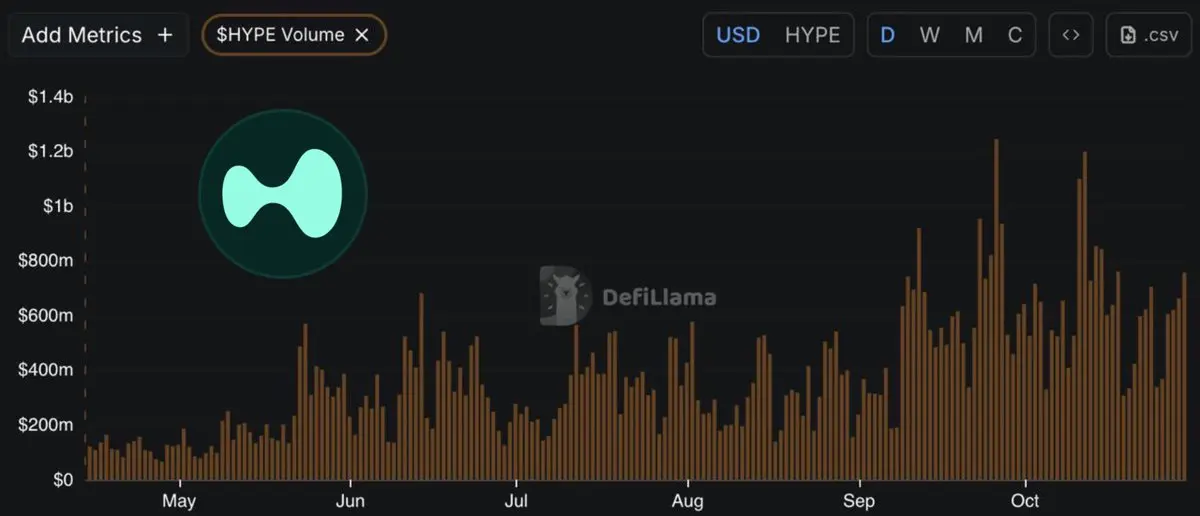1200x516 pixels.
Task: Click the $1.4b y-axis label
Action: 49,97
